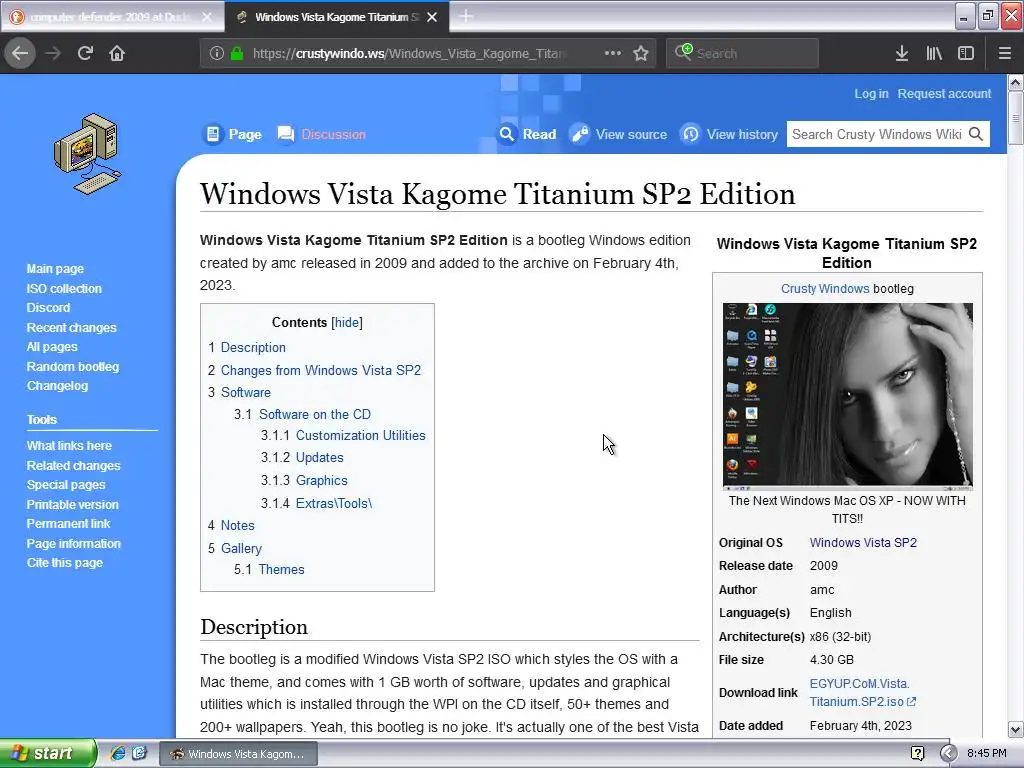Click the second quick launch icon
The width and height of the screenshot is (1024, 768).
140,753
